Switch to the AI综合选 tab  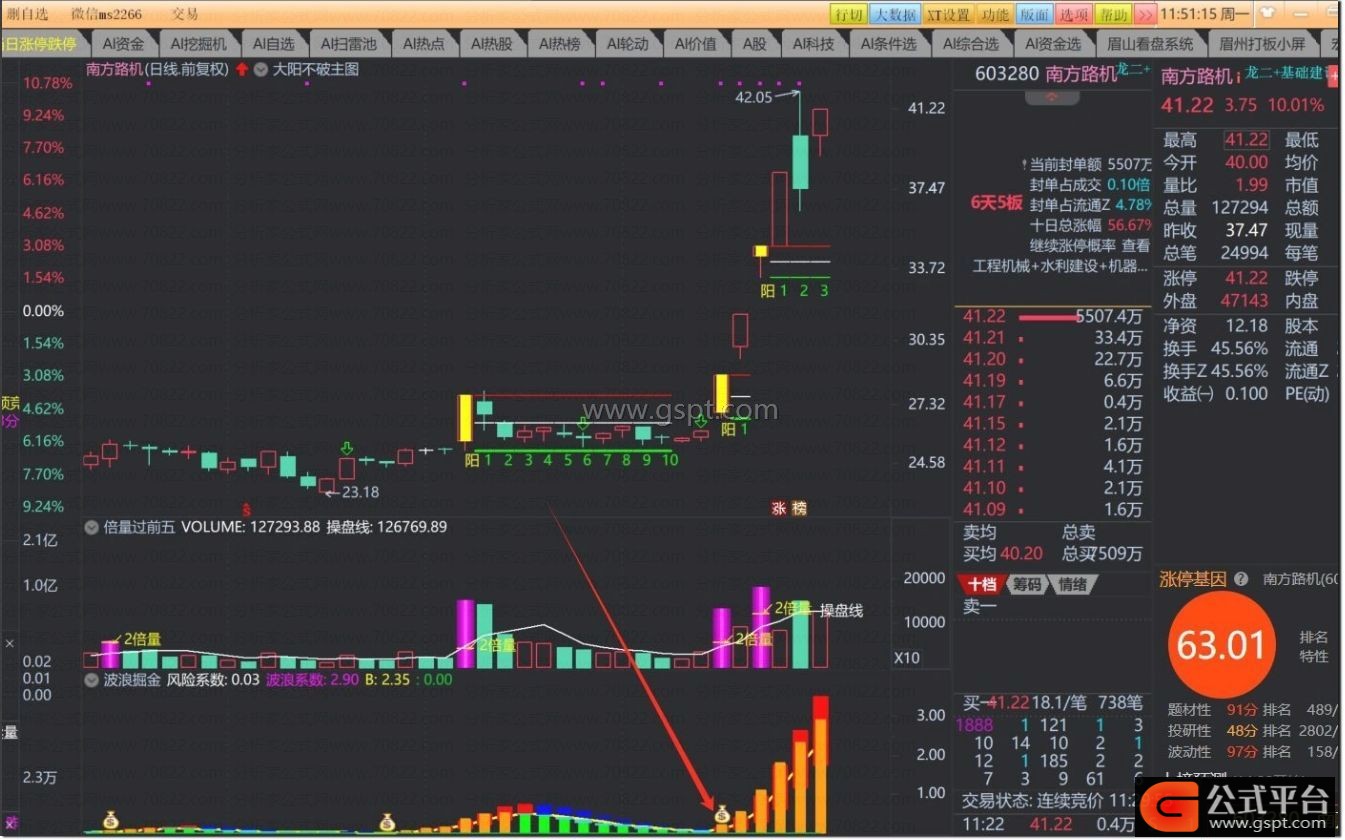click(x=971, y=44)
